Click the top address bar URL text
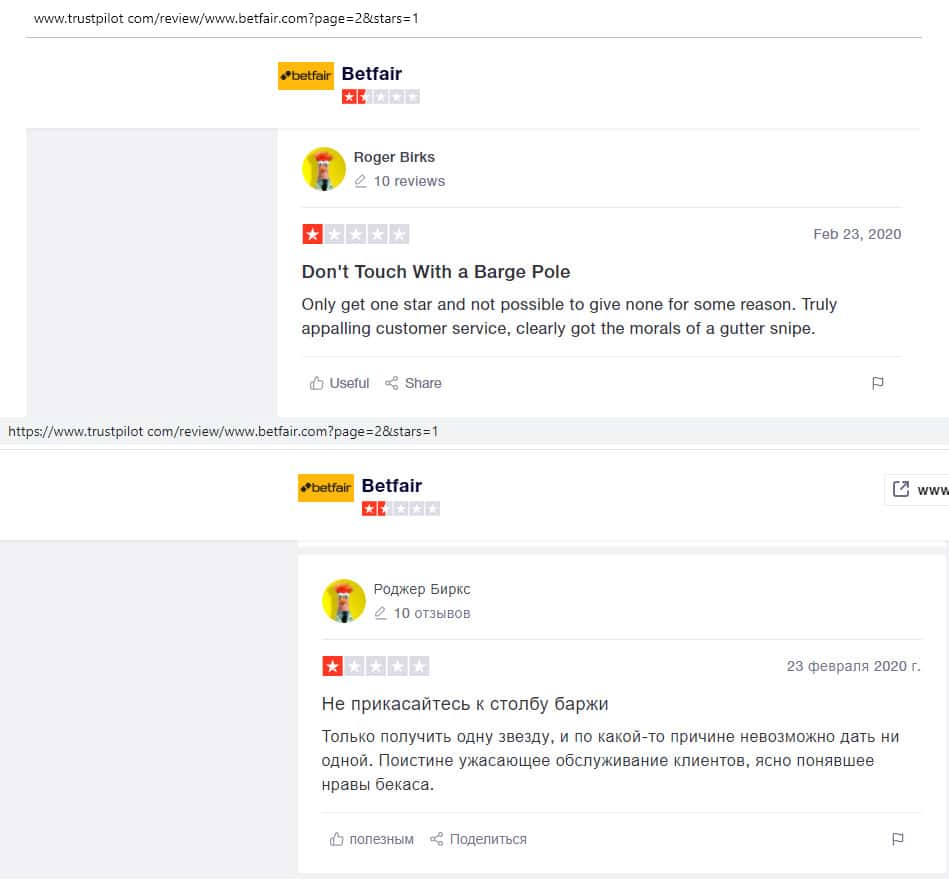Viewport: 949px width, 886px height. [x=226, y=19]
